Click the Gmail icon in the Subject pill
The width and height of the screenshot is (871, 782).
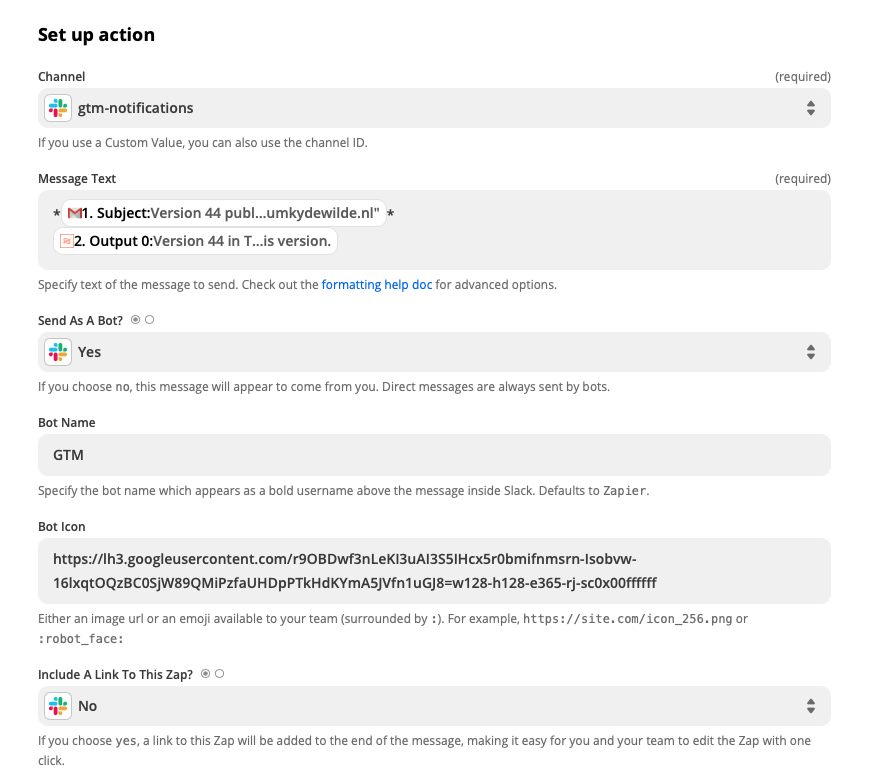click(x=74, y=213)
